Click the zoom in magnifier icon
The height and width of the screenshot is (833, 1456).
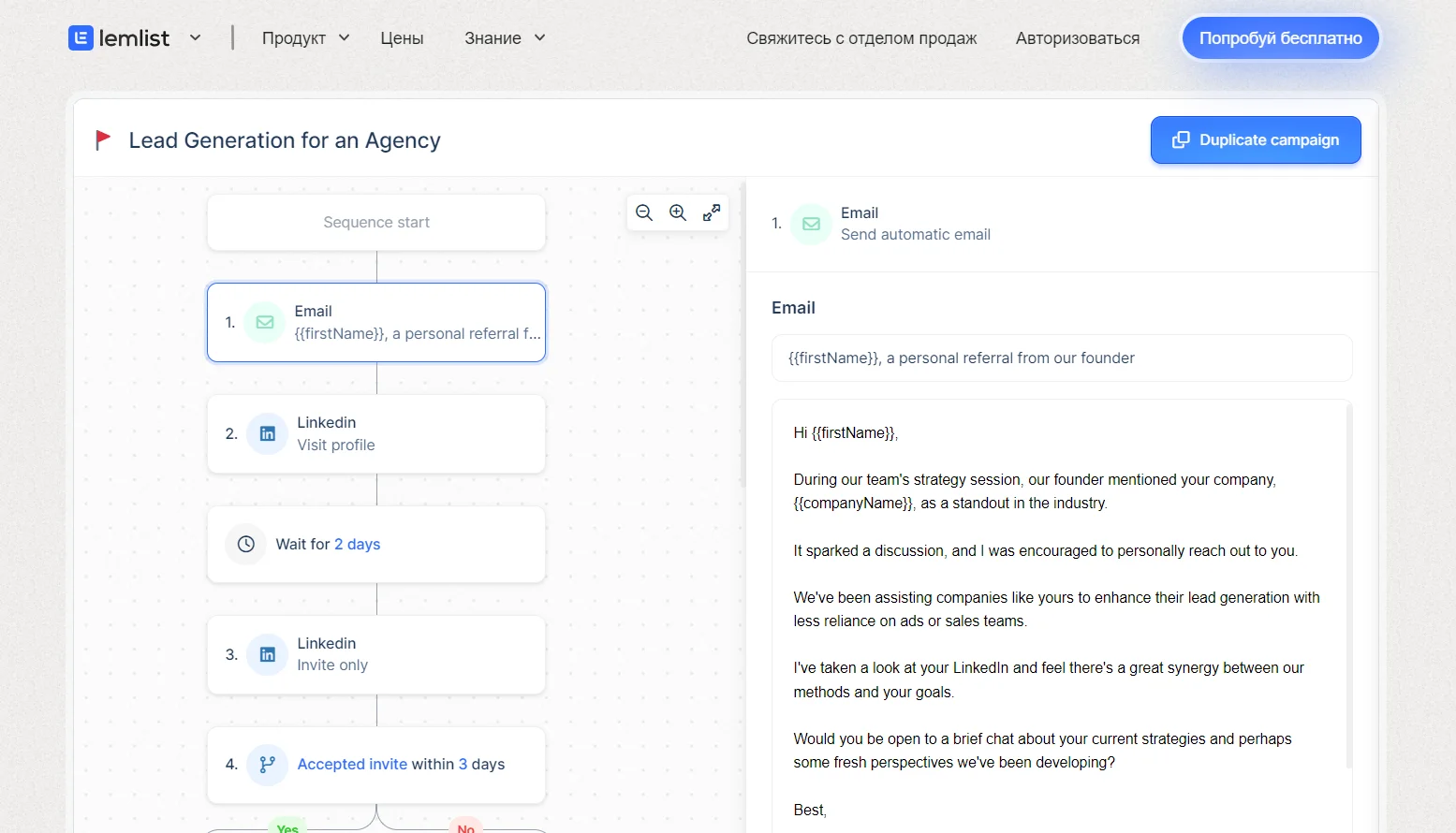pyautogui.click(x=678, y=212)
